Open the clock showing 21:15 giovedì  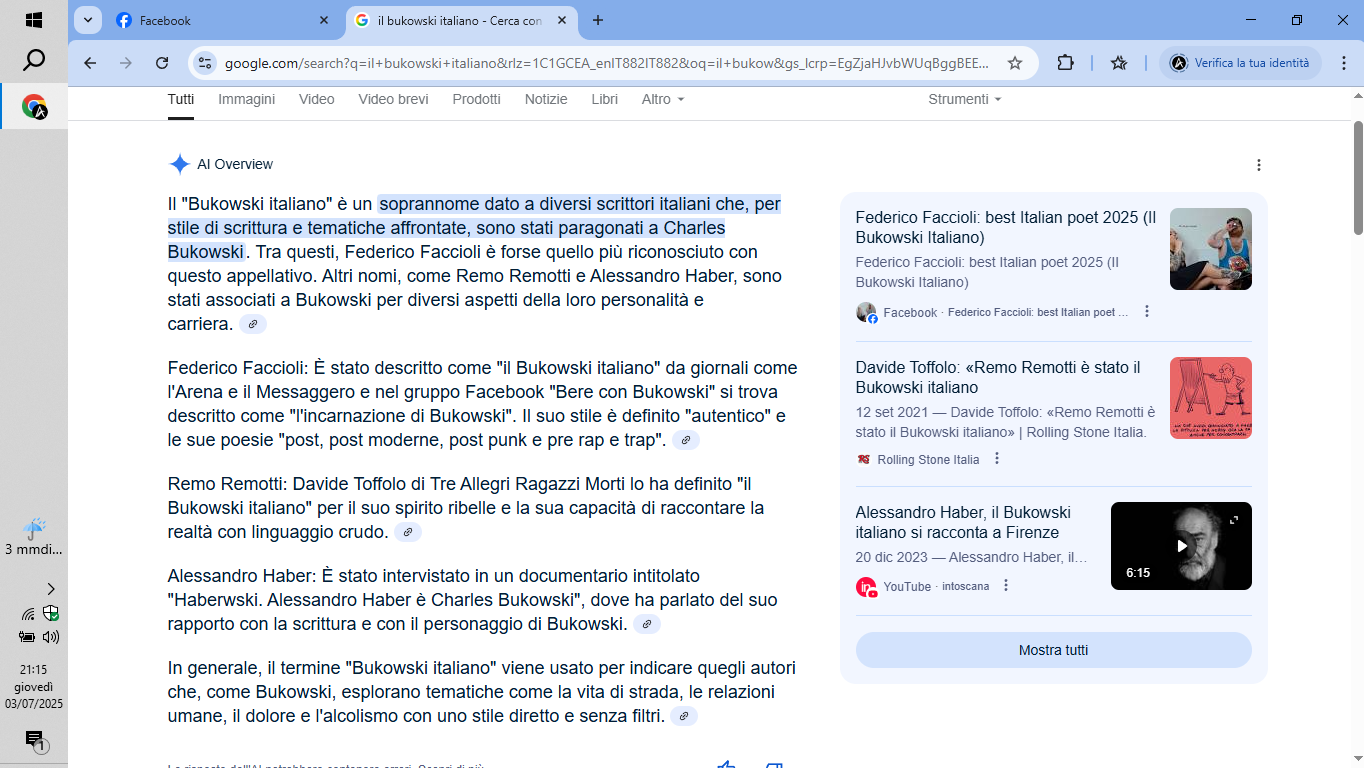coord(34,687)
